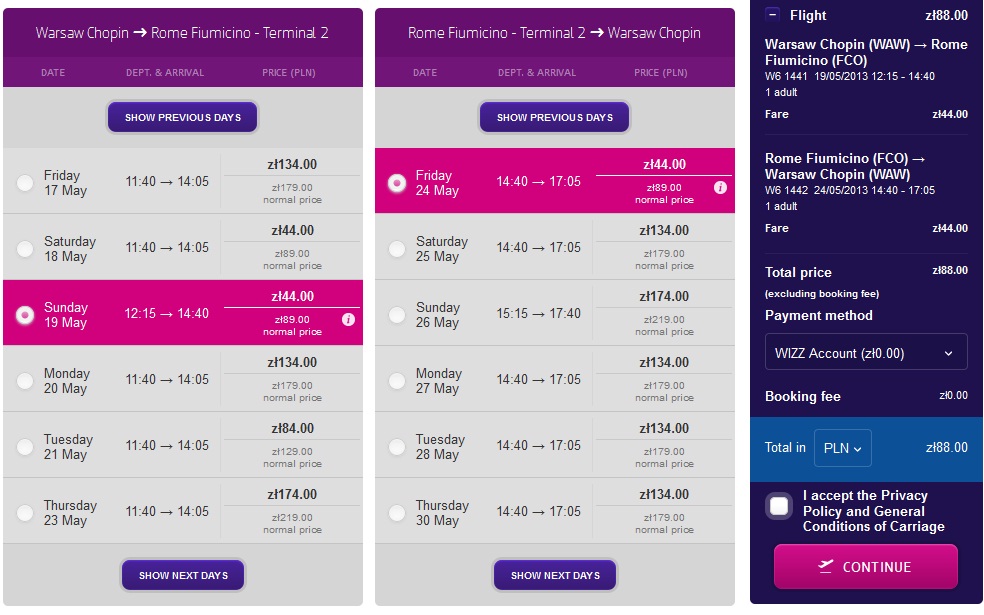The width and height of the screenshot is (984, 615).
Task: Accept Privacy Policy and Conditions checkbox
Action: pos(779,506)
